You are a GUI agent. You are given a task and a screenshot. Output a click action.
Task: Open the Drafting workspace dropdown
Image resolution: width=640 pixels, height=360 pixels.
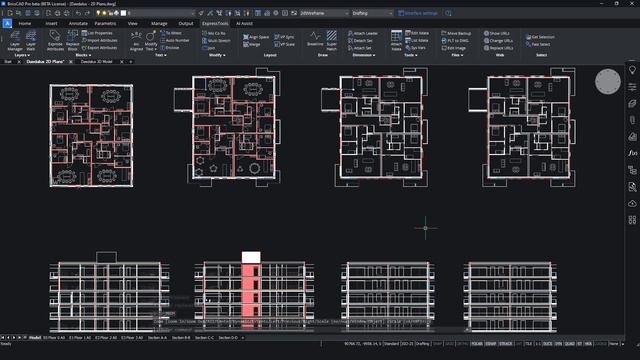pyautogui.click(x=372, y=13)
